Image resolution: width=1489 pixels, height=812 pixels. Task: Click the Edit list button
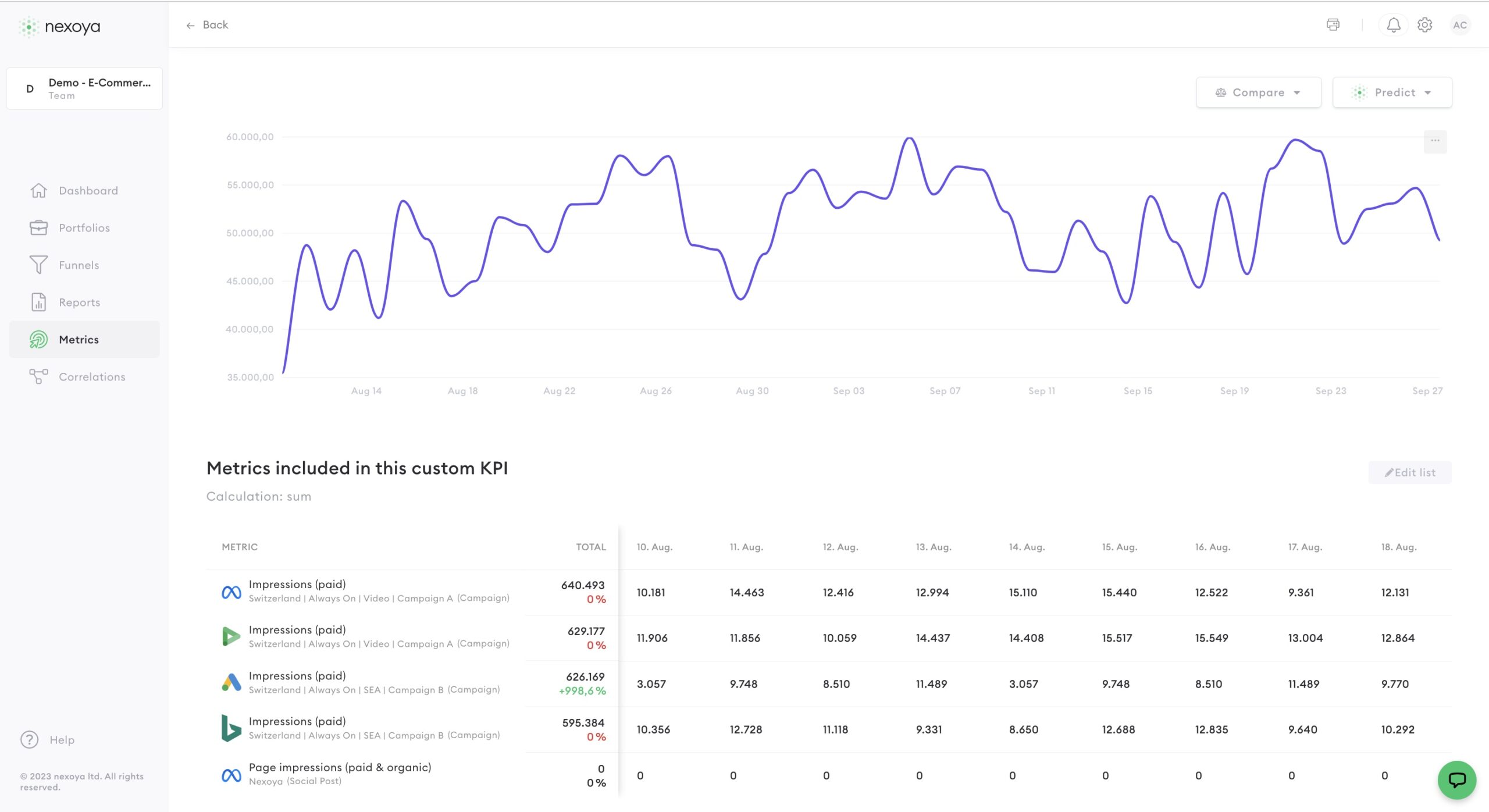click(x=1409, y=472)
